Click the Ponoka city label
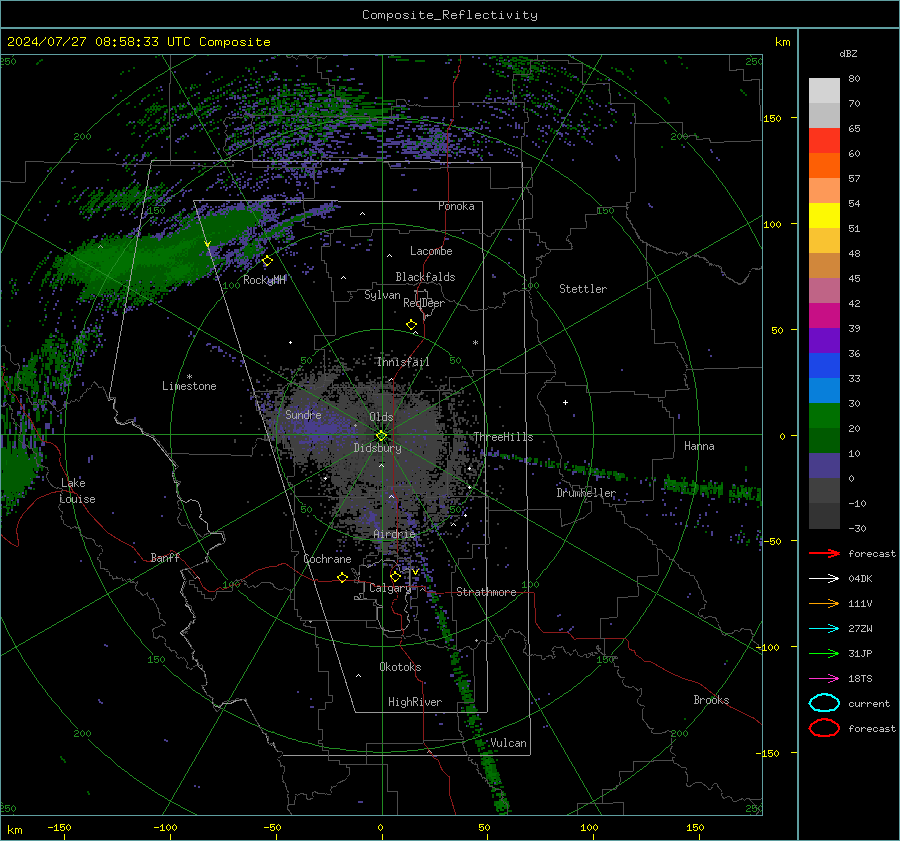 [456, 206]
